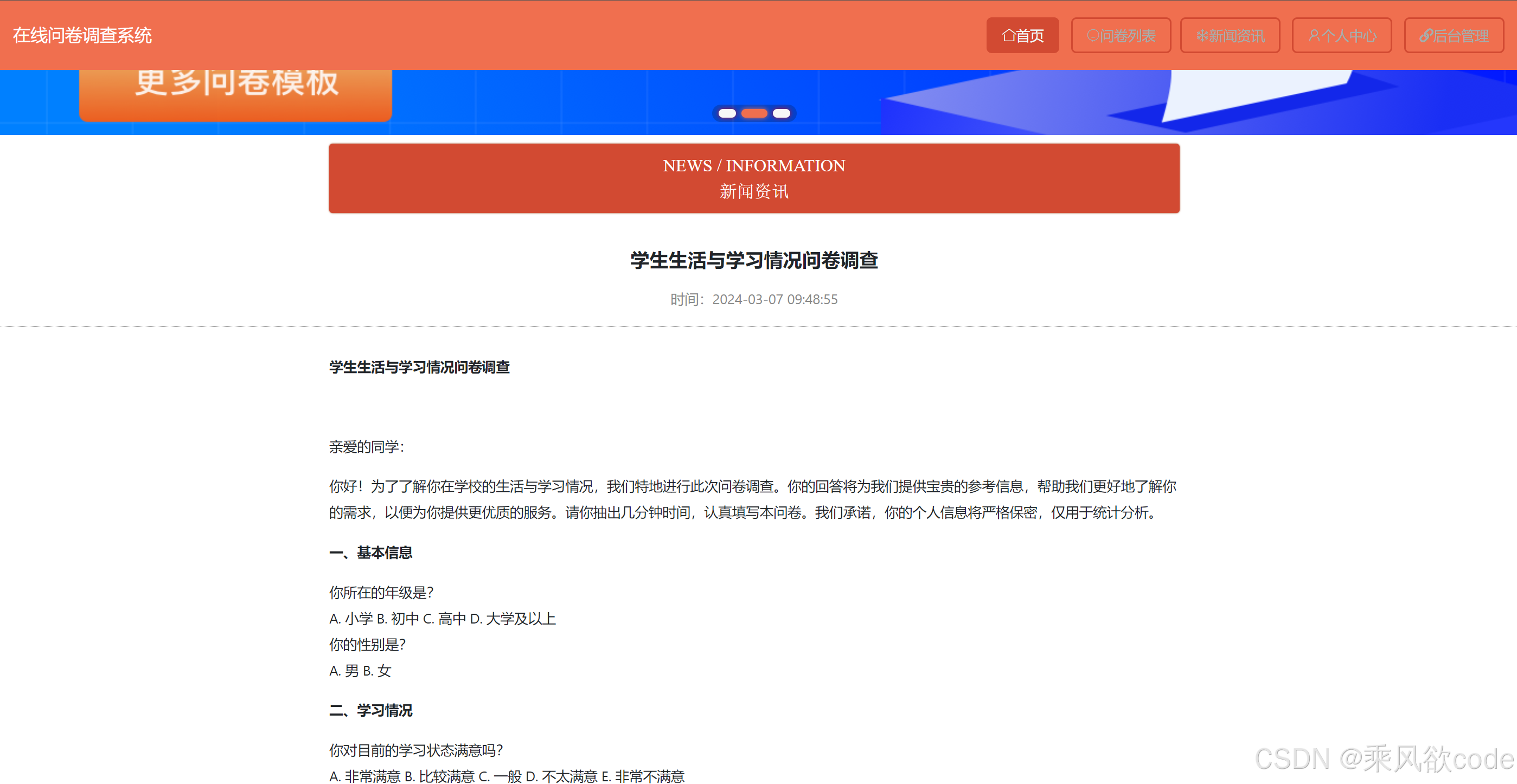The height and width of the screenshot is (784, 1517).
Task: Select the active orange carousel dot
Action: 754,114
